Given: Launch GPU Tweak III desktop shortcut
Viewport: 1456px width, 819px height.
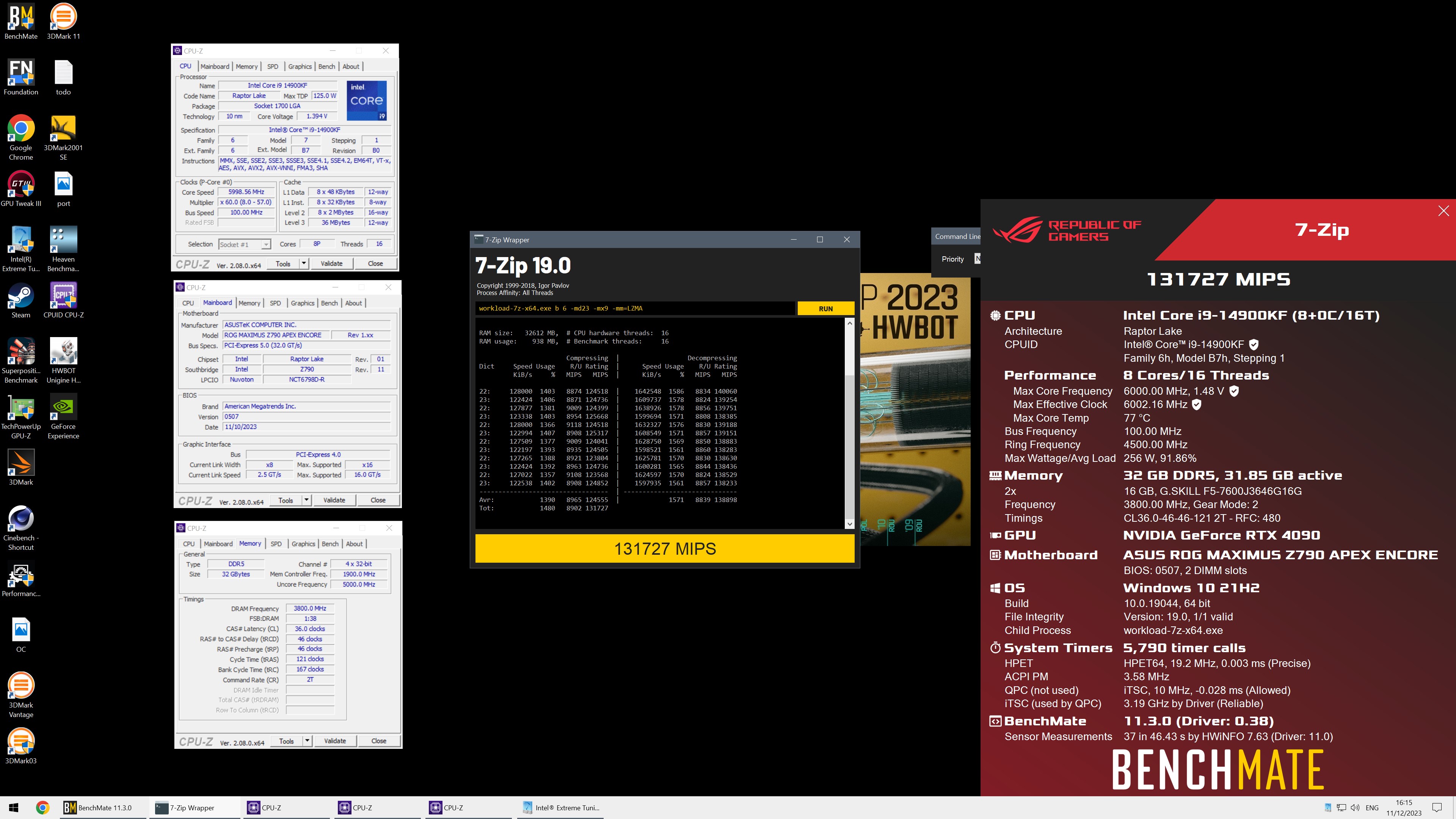Looking at the screenshot, I should [21, 189].
